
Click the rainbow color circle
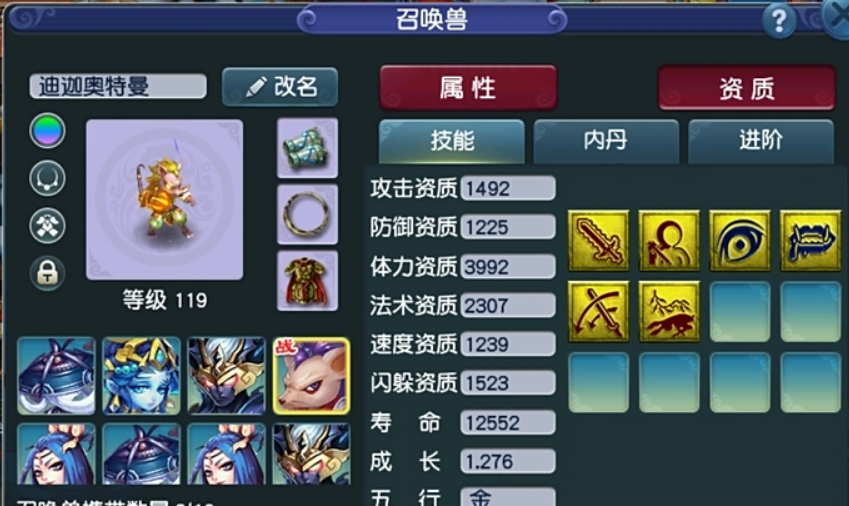pos(48,130)
